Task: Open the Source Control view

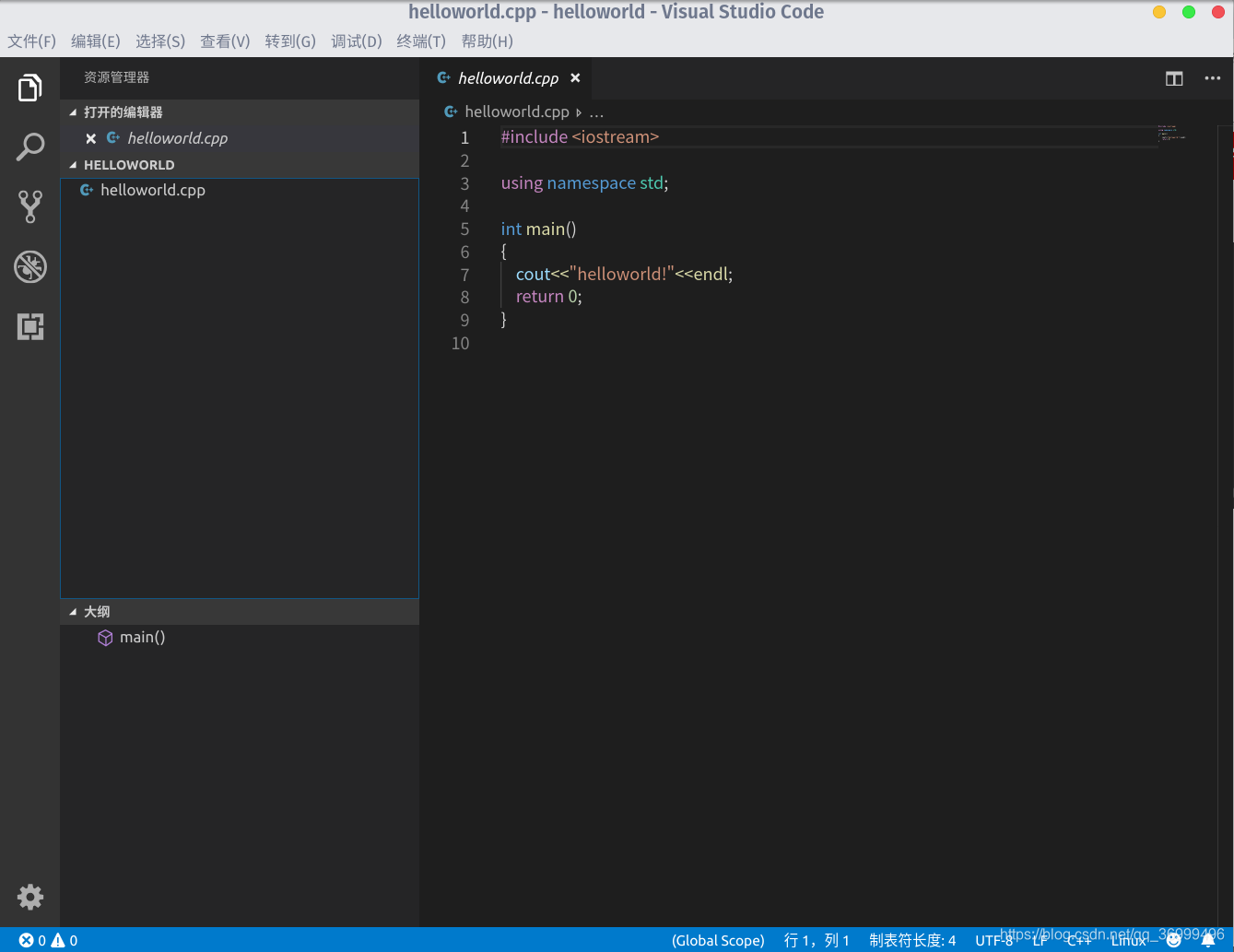Action: [29, 207]
